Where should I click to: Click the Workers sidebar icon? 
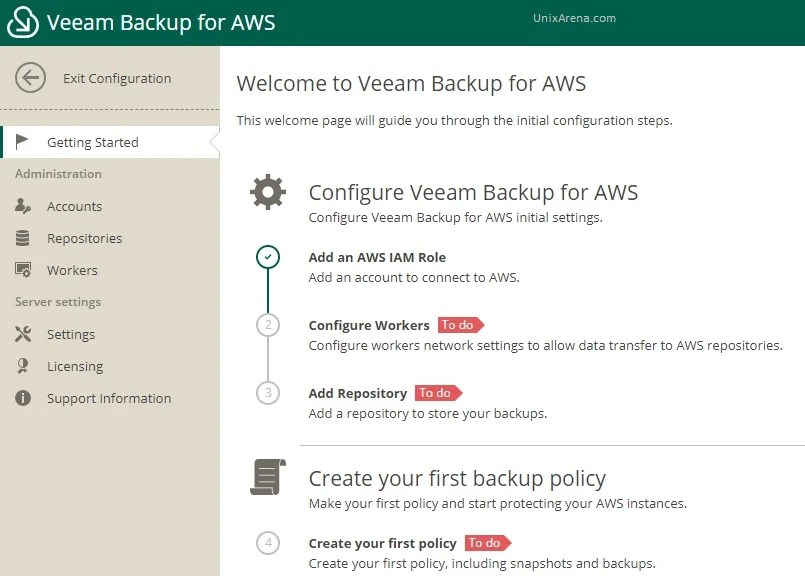pos(22,270)
